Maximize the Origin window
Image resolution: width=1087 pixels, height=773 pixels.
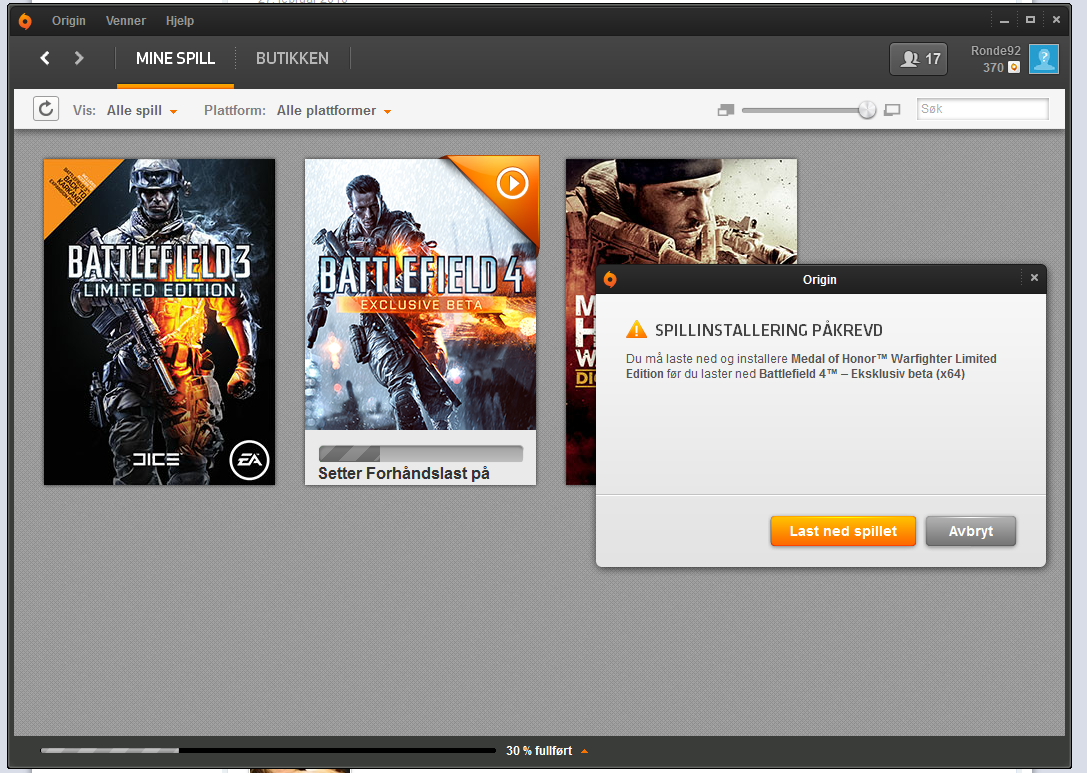1030,20
